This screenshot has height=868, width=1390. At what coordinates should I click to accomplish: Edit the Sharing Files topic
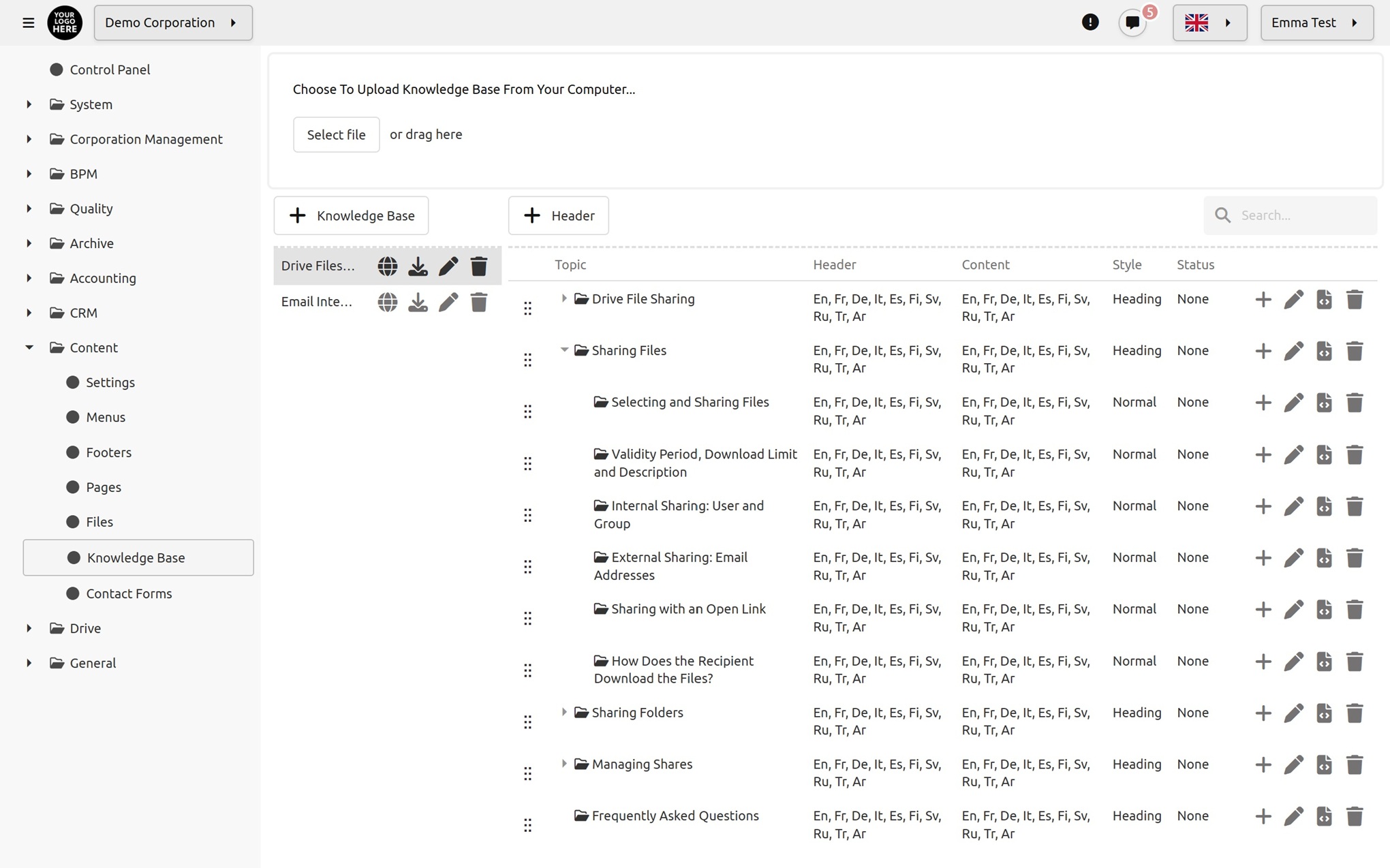point(1293,351)
